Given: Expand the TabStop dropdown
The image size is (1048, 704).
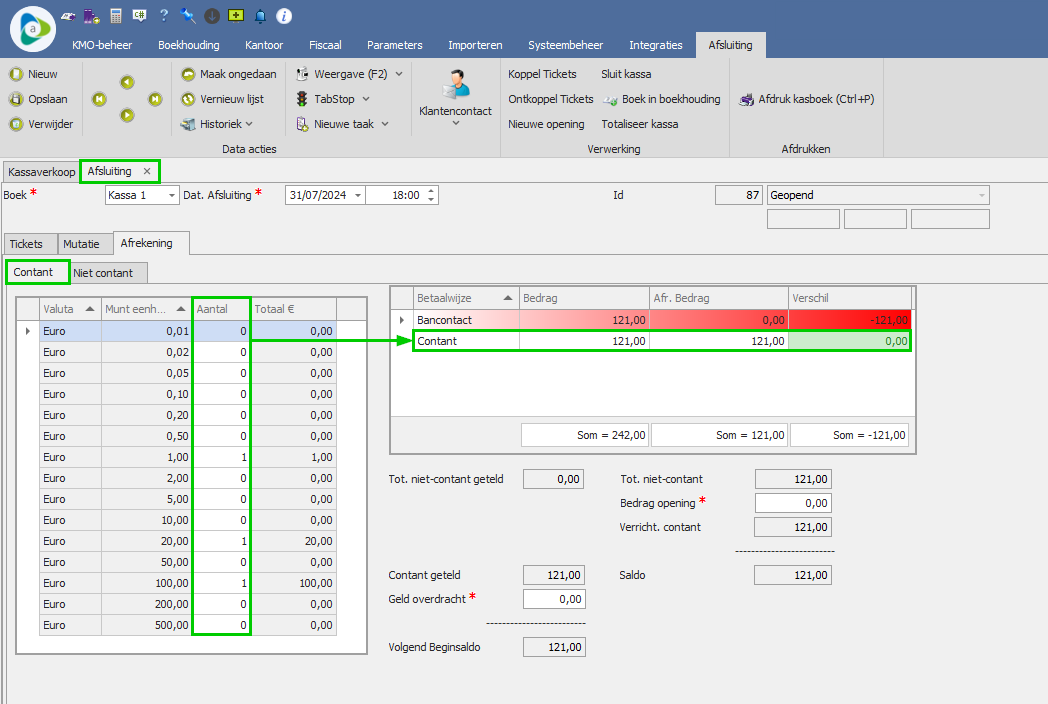Looking at the screenshot, I should tap(366, 99).
